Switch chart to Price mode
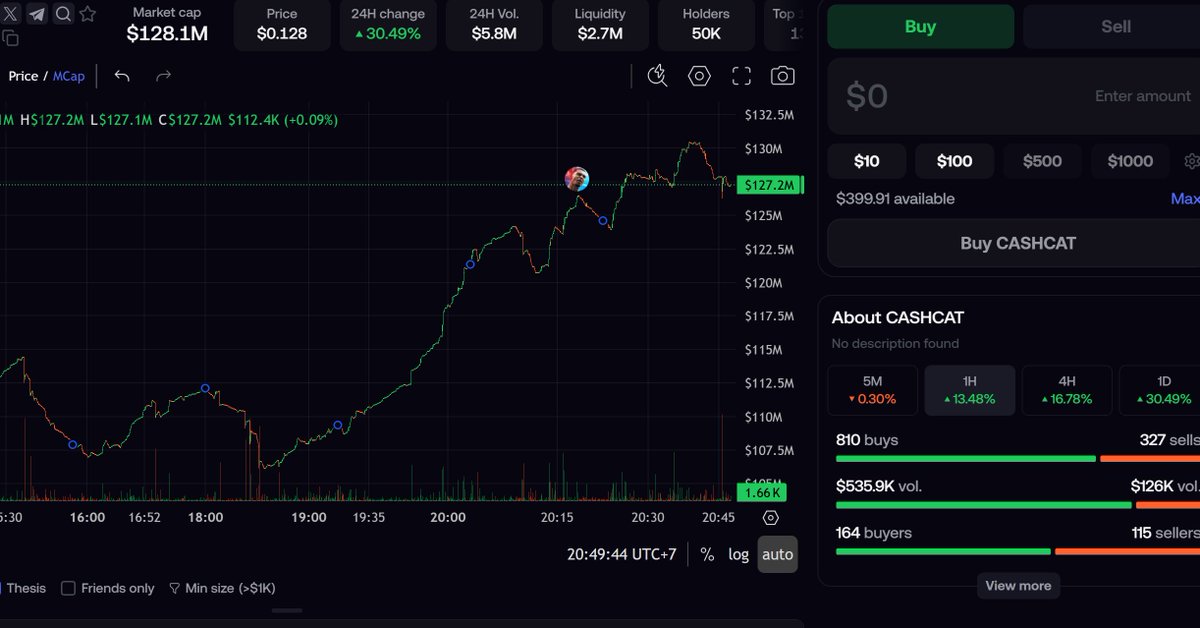Image resolution: width=1200 pixels, height=628 pixels. pyautogui.click(x=23, y=76)
